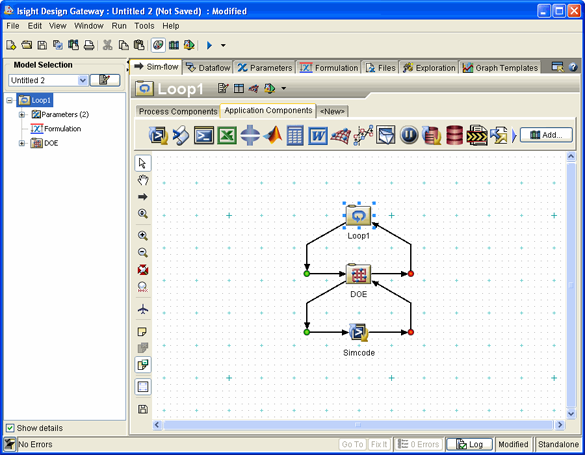Click the Zoom In magnifier tool

point(143,236)
